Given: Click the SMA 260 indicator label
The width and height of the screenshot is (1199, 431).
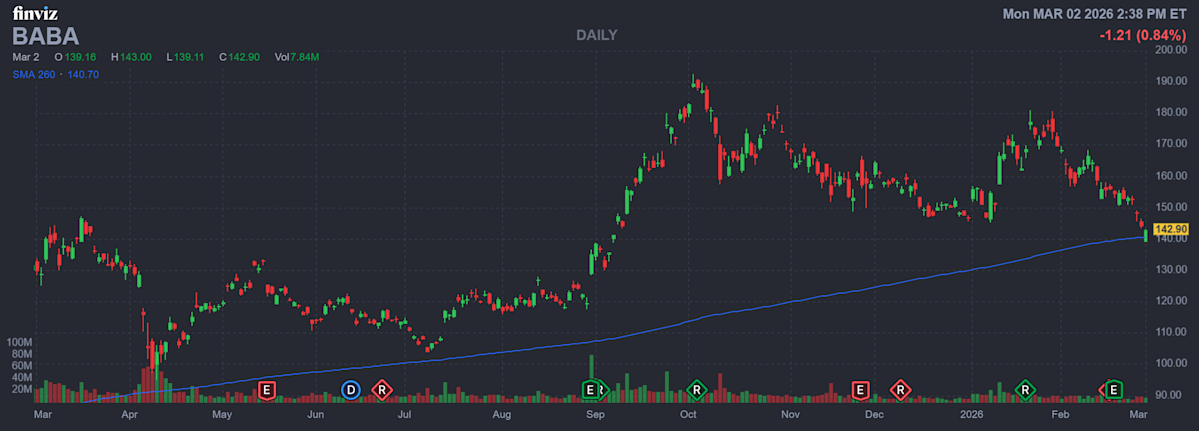Looking at the screenshot, I should (x=33, y=74).
